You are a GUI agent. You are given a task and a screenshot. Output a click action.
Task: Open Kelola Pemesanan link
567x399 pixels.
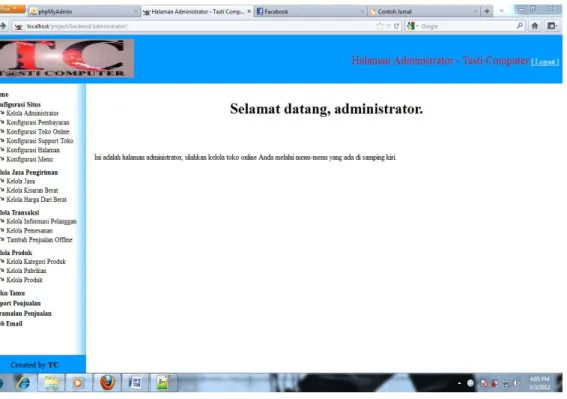click(x=29, y=230)
